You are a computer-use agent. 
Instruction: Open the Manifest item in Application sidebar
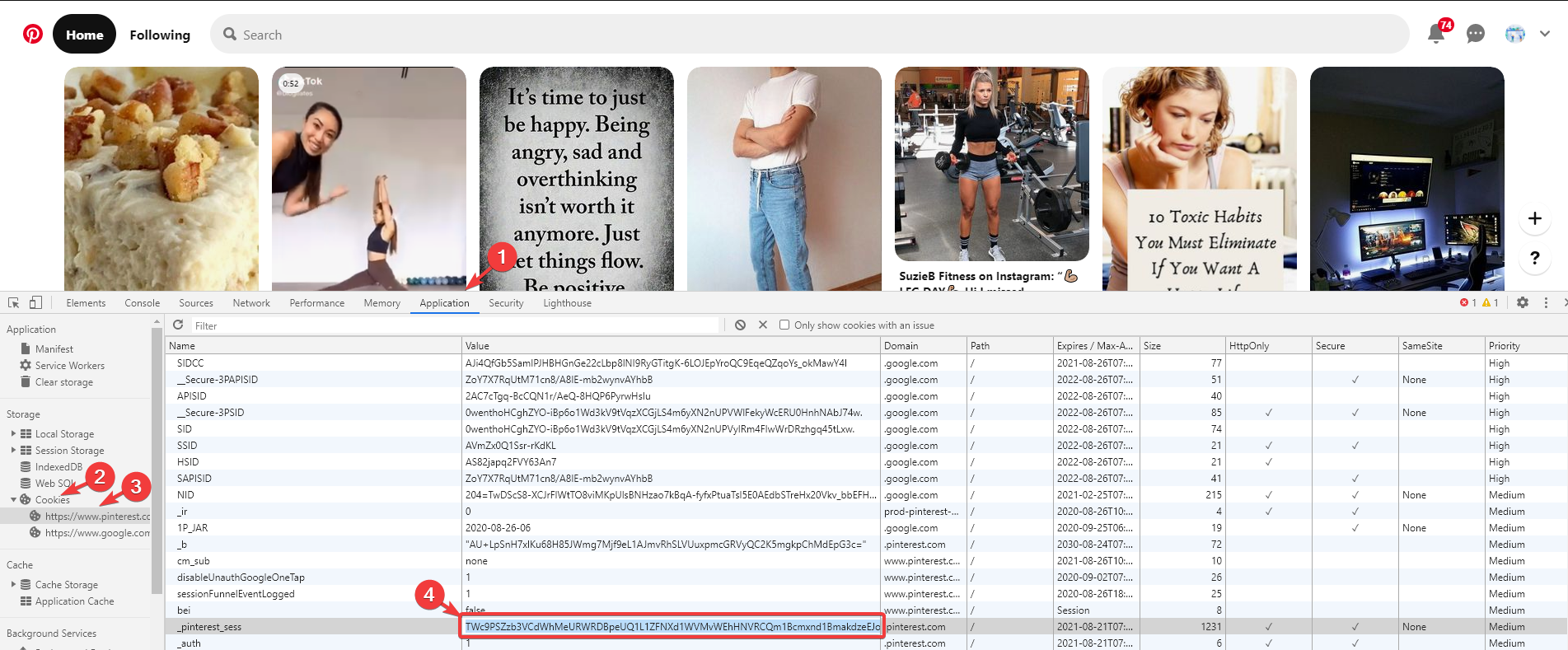tap(54, 349)
